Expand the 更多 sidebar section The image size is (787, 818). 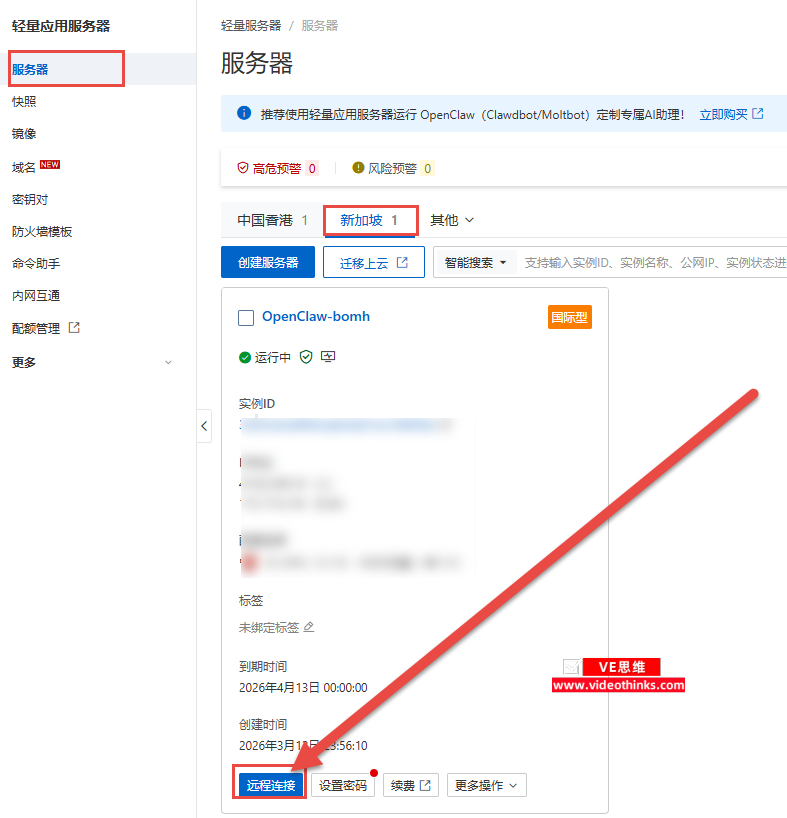coord(92,362)
